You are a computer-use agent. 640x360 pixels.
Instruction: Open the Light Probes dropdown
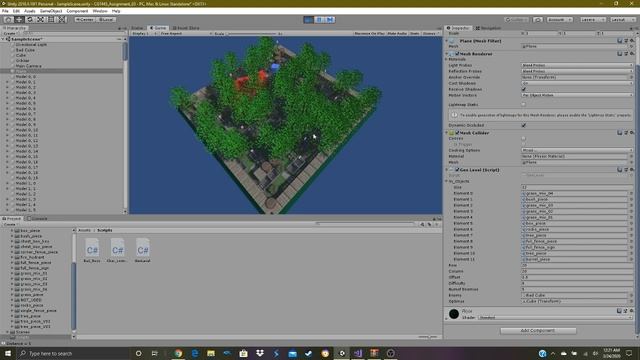pos(577,65)
